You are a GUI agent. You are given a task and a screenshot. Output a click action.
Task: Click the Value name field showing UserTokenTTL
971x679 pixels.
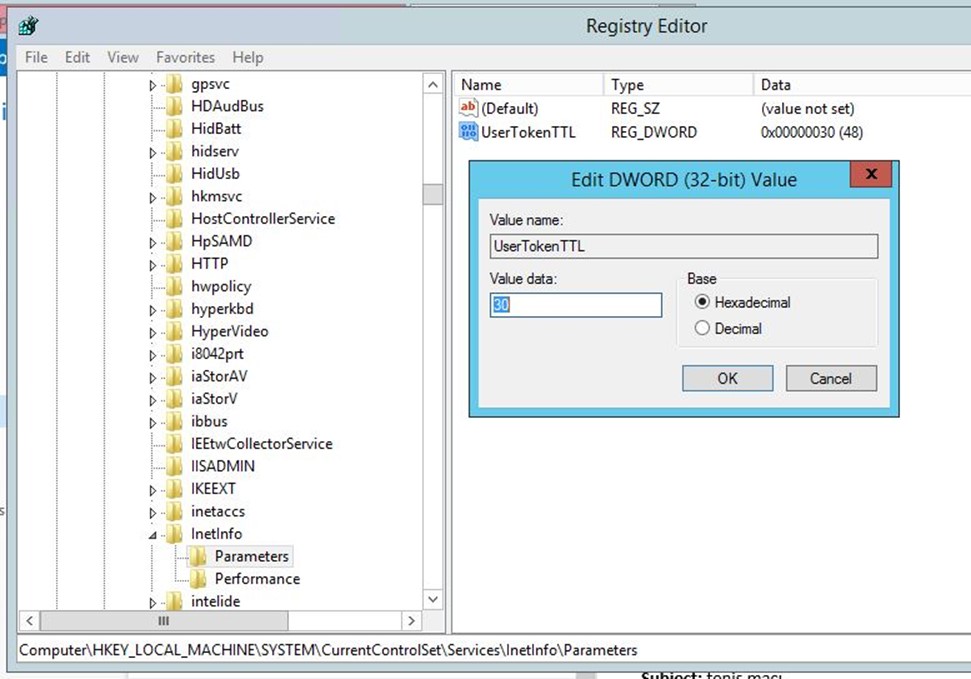[684, 246]
